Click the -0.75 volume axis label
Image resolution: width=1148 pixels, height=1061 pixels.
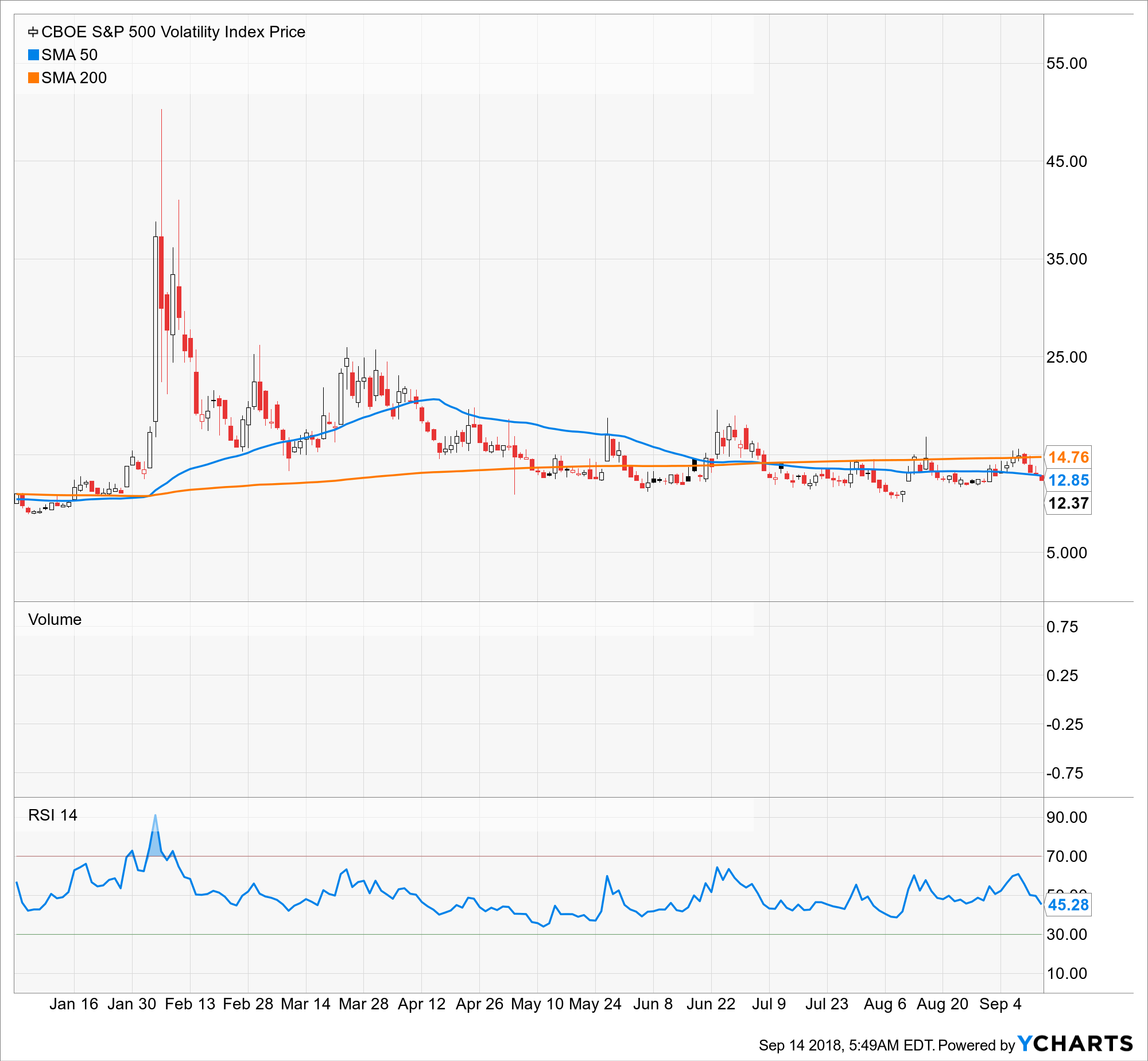click(1065, 774)
